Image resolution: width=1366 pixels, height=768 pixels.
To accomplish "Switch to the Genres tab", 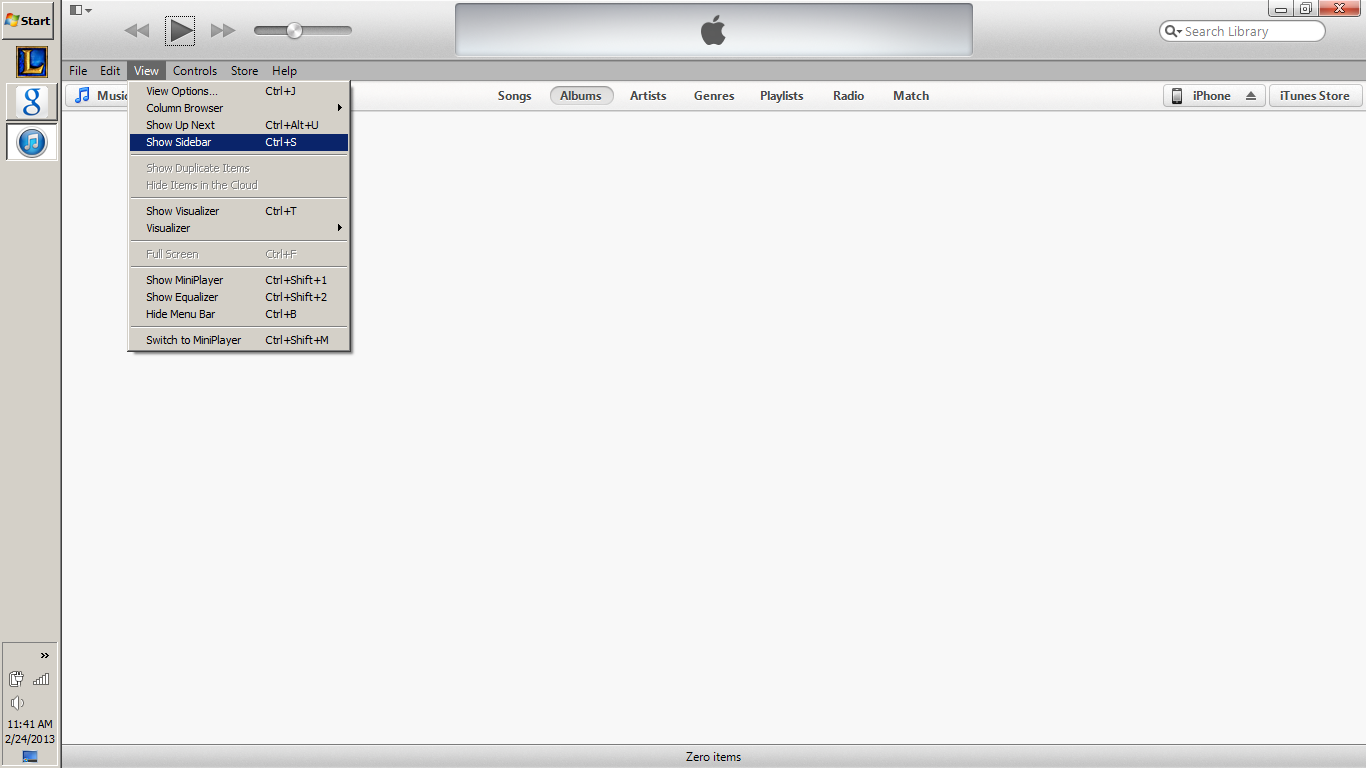I will pos(714,96).
